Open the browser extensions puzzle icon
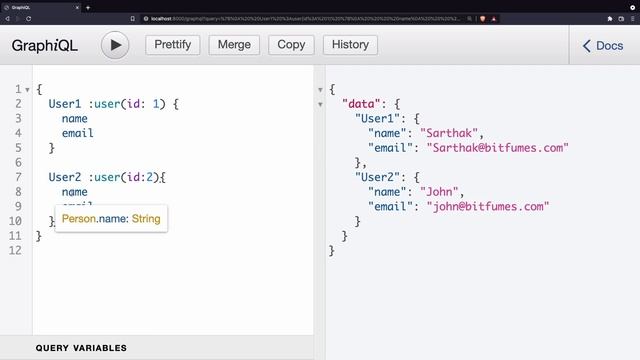 pos(610,19)
